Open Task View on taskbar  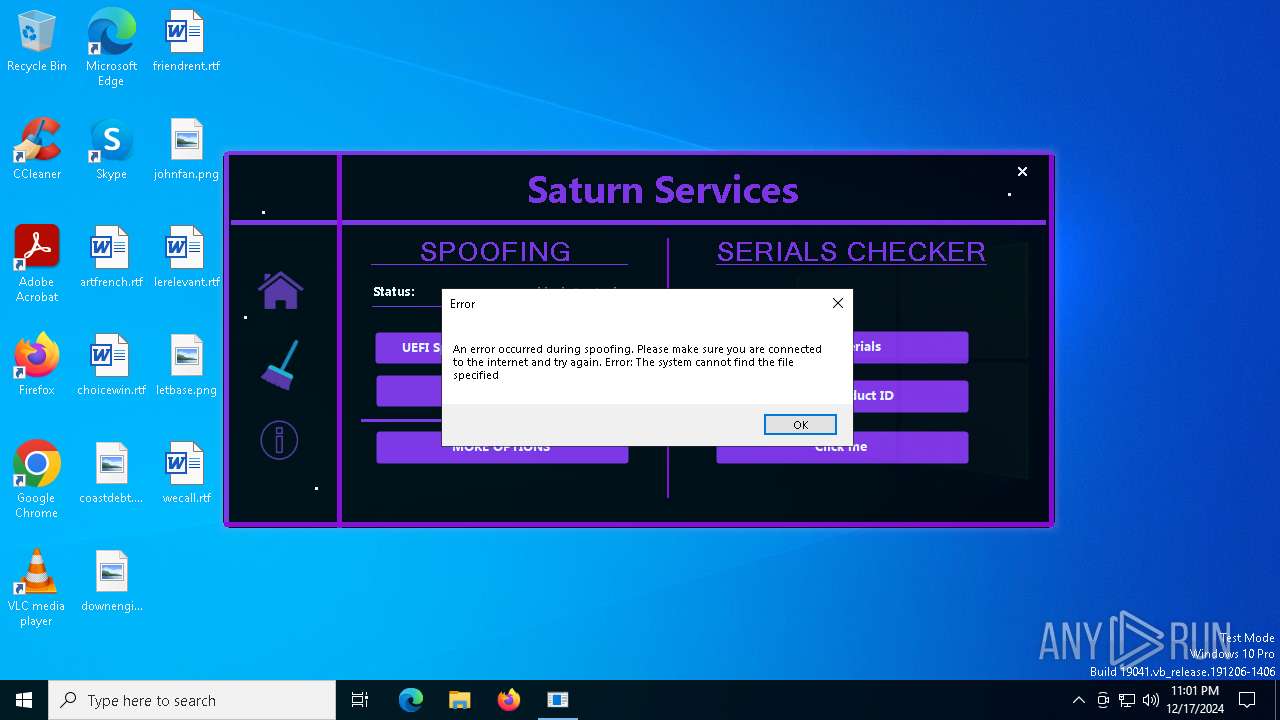point(360,700)
